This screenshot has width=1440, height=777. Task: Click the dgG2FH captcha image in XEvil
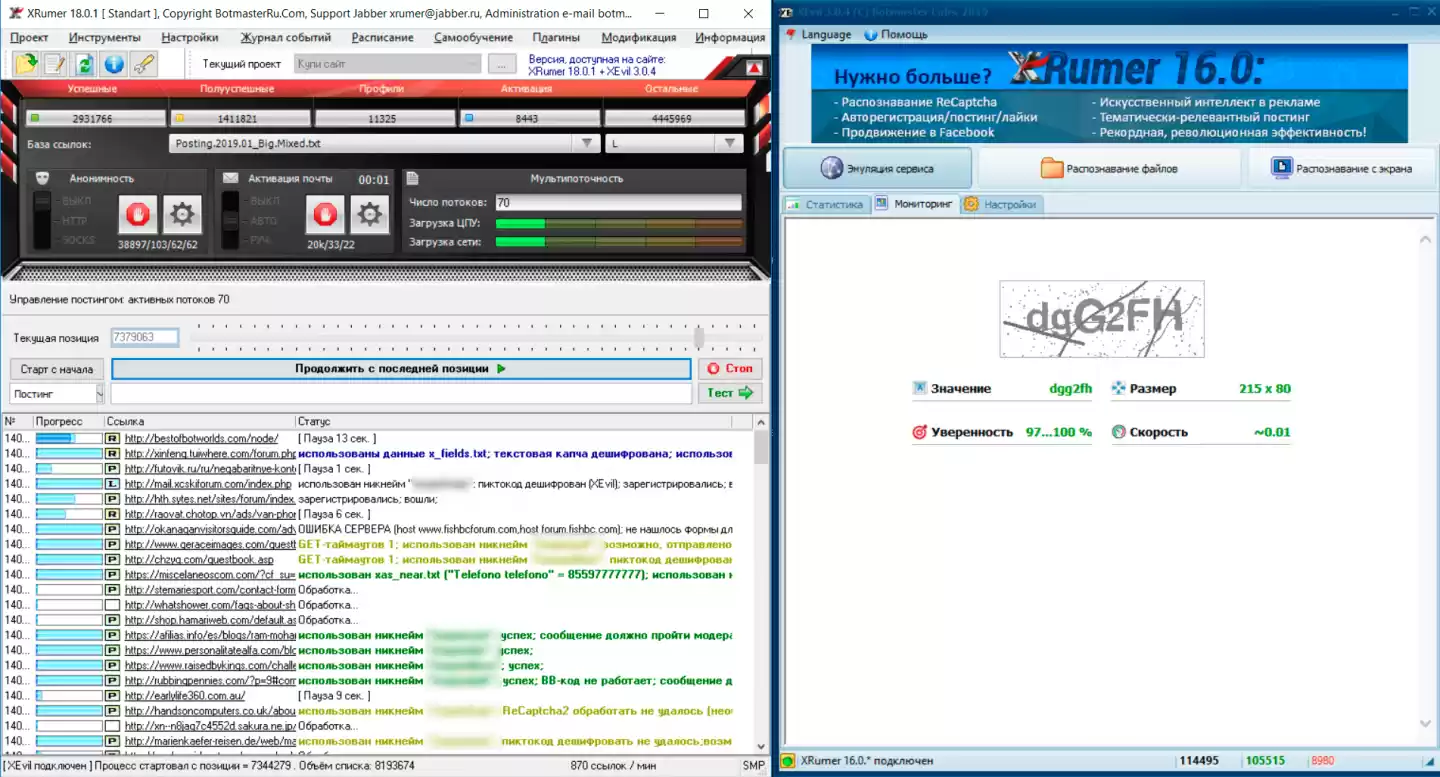click(x=1101, y=319)
